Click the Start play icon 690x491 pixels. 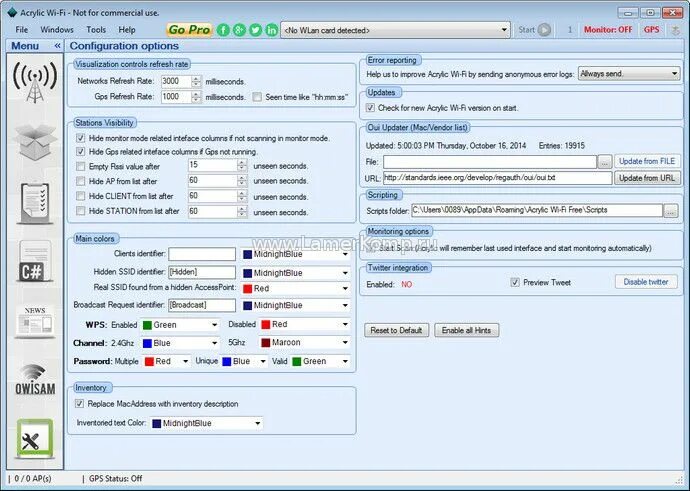point(544,30)
